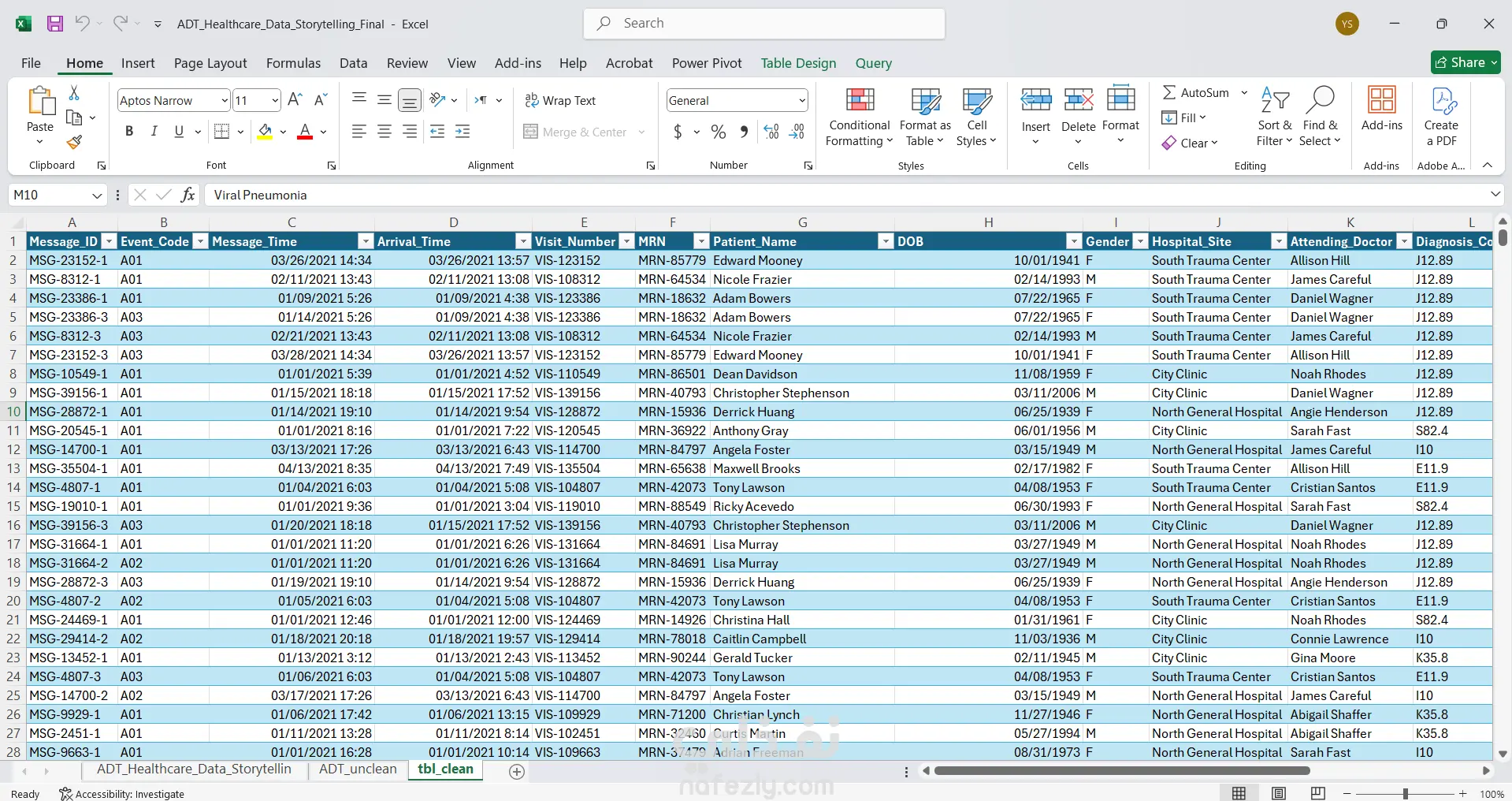The height and width of the screenshot is (801, 1512).
Task: Toggle Bold formatting
Action: 129,132
